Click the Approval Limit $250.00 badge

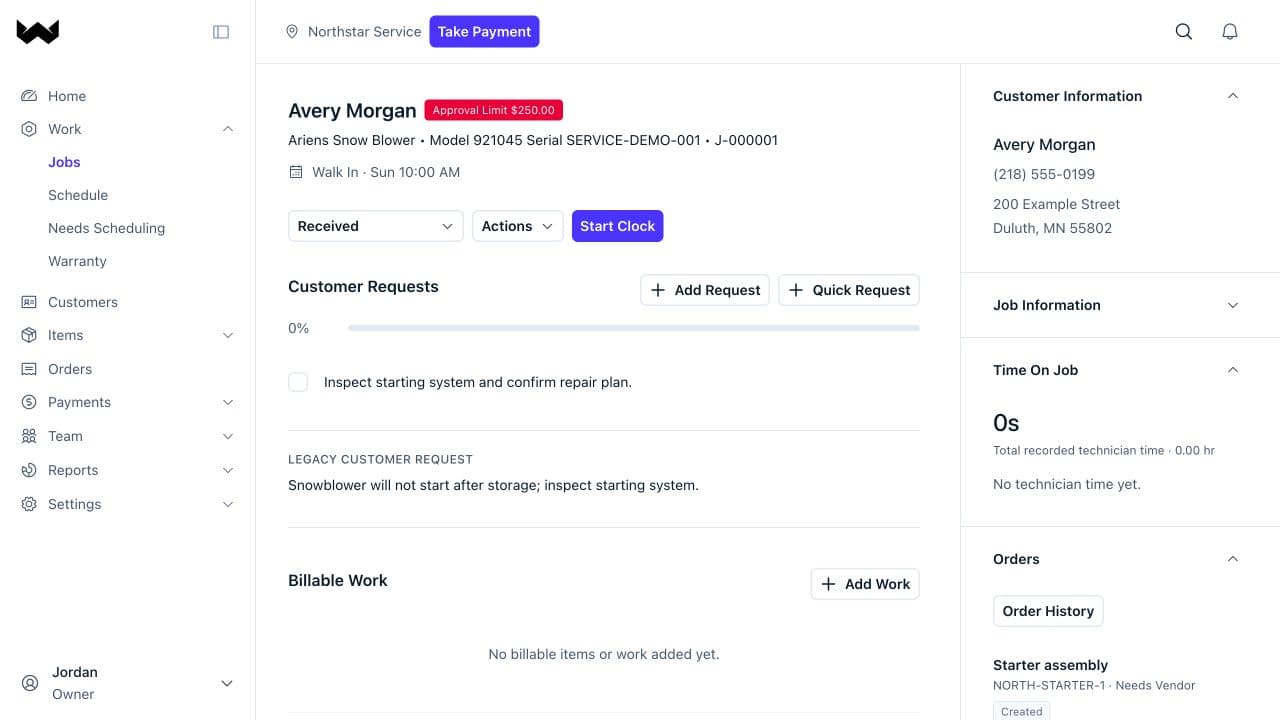tap(494, 110)
